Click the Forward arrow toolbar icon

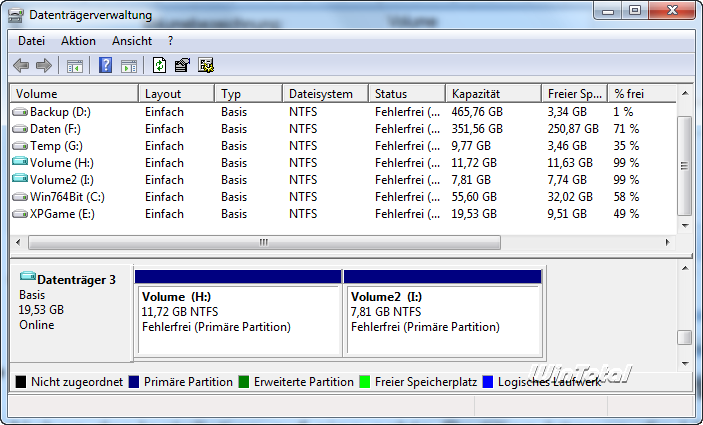[x=44, y=65]
